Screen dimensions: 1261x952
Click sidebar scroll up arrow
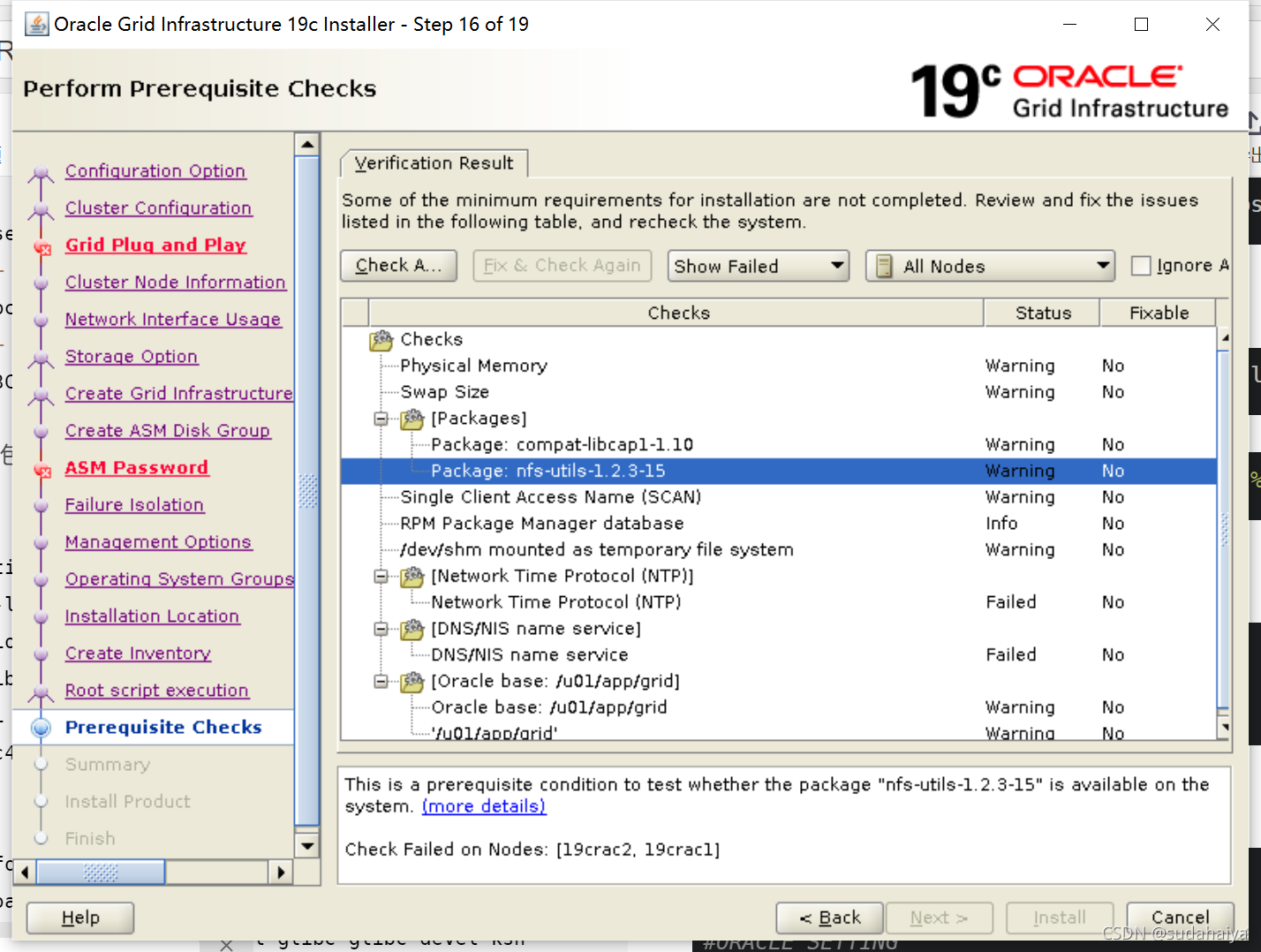pyautogui.click(x=306, y=144)
